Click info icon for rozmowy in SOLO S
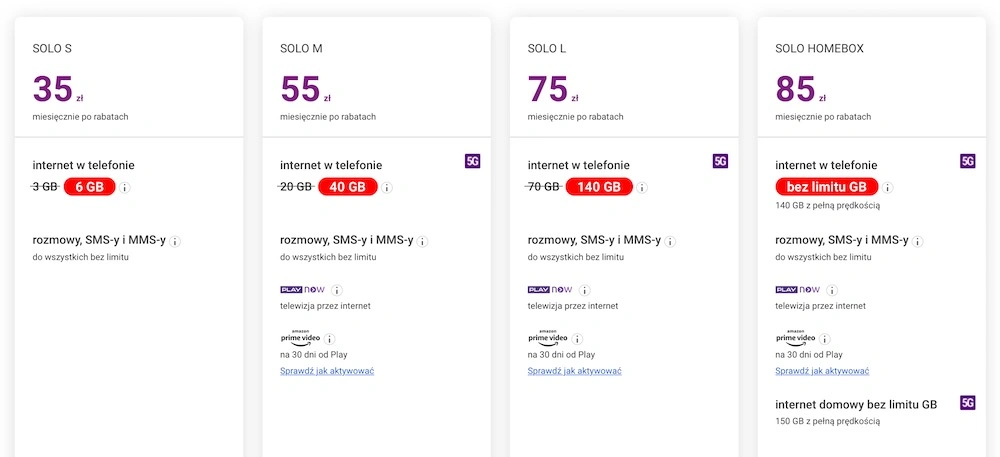This screenshot has width=1000, height=457. (x=175, y=242)
